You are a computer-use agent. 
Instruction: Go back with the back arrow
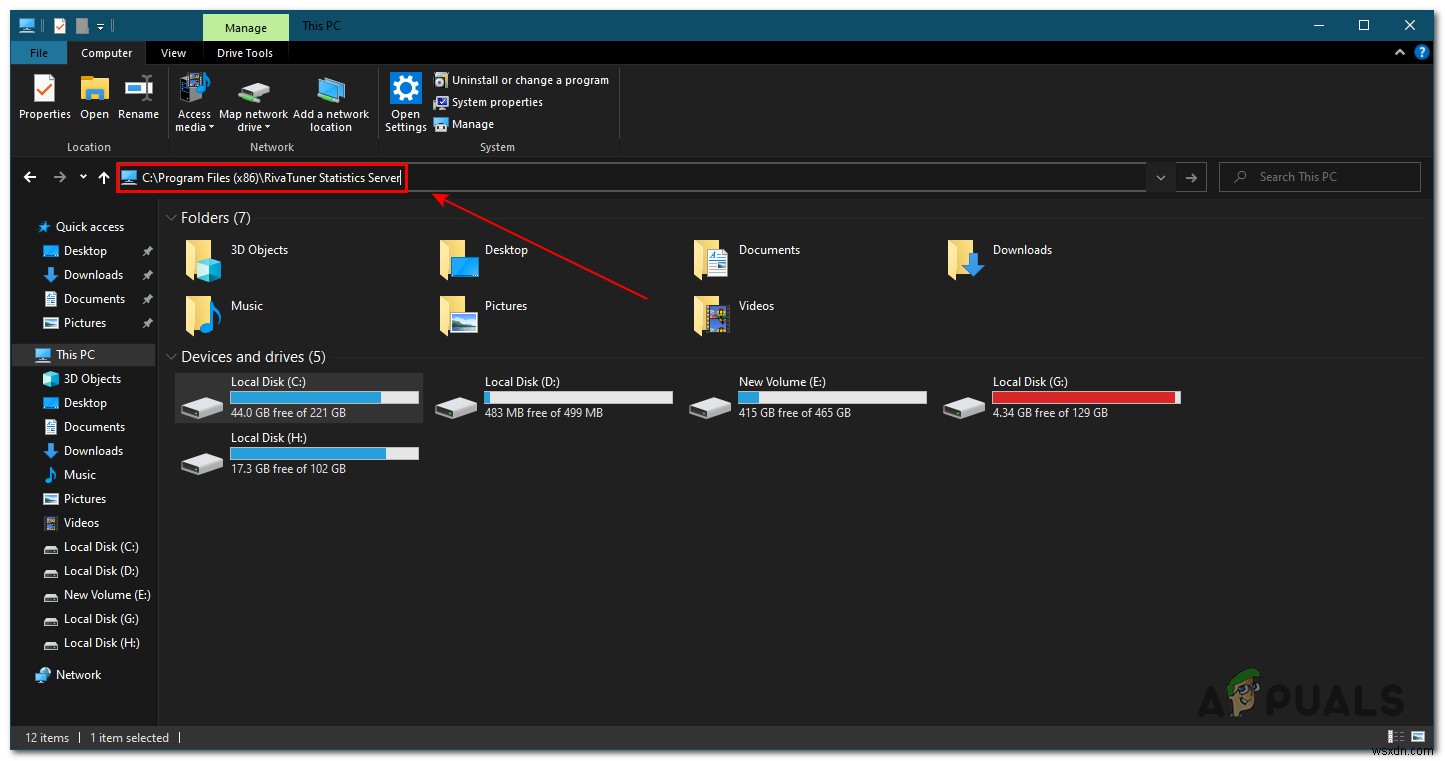(x=30, y=177)
